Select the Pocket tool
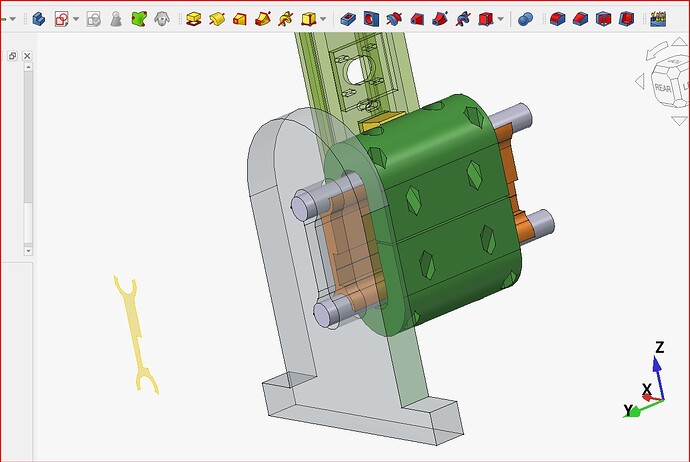 click(x=348, y=19)
